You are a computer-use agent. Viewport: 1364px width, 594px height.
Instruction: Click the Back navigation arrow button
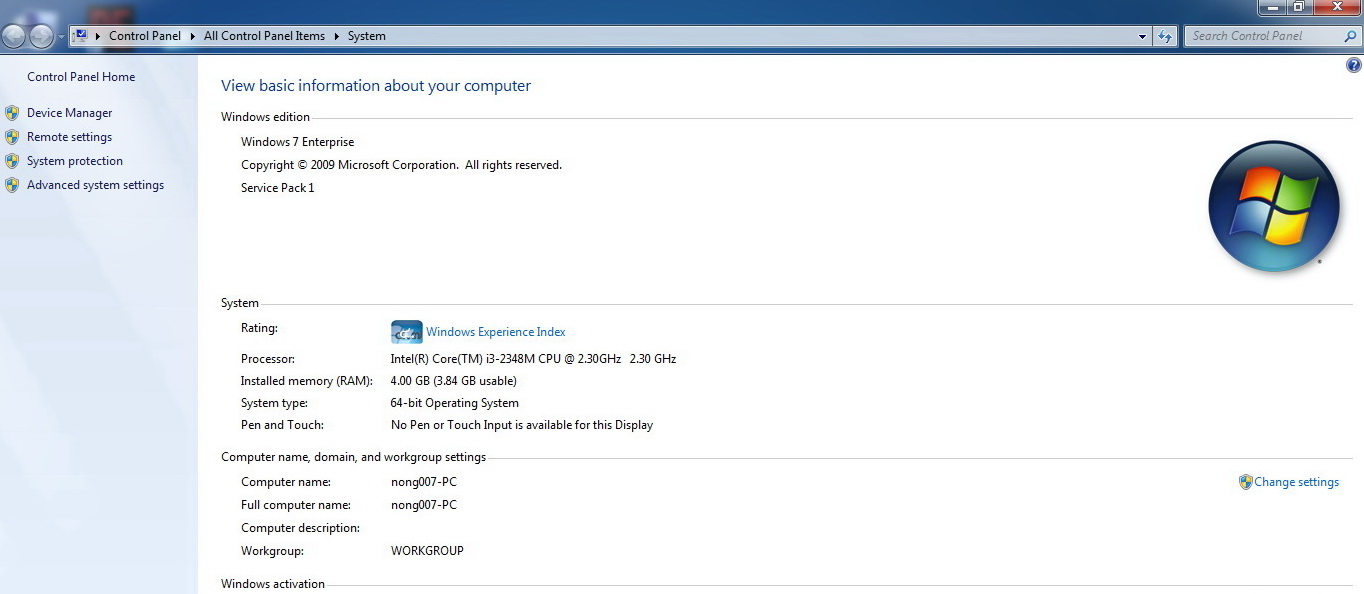(x=14, y=37)
